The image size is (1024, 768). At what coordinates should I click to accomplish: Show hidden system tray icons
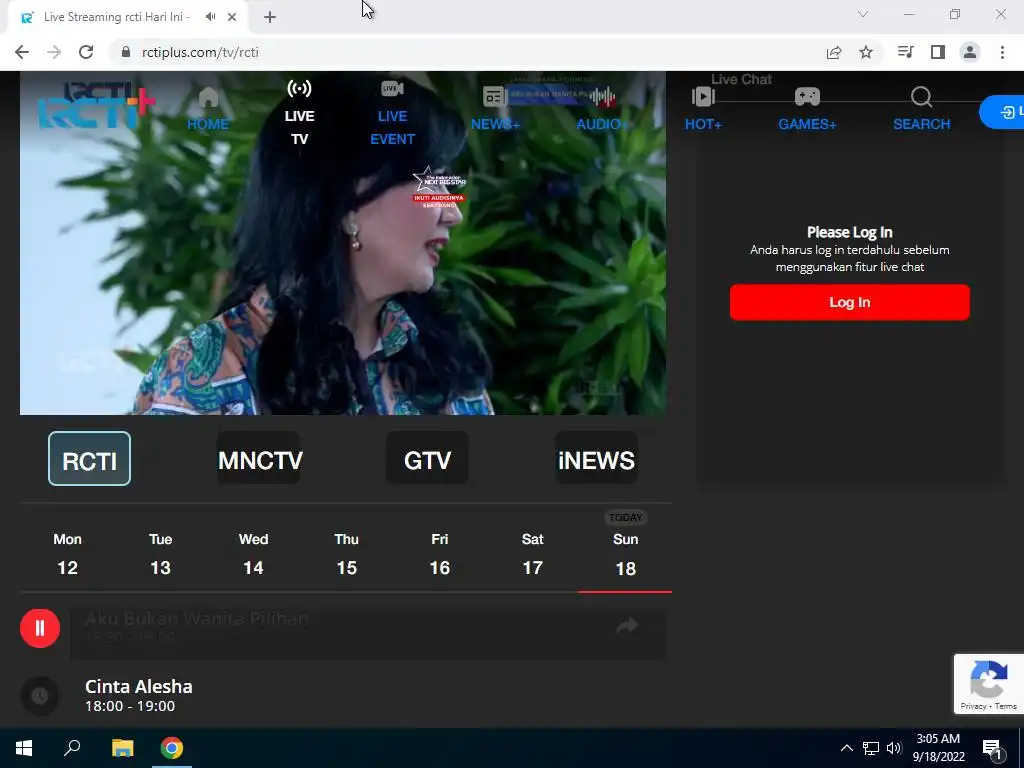pos(846,748)
